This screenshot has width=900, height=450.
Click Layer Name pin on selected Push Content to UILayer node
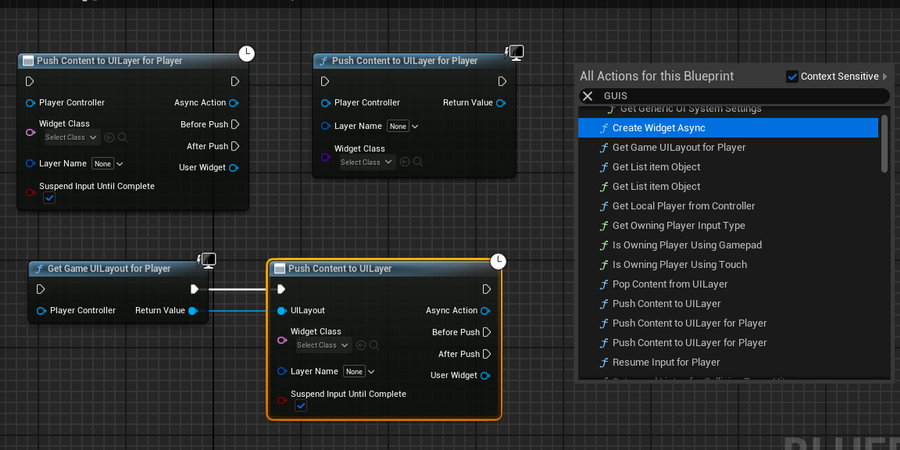tap(281, 372)
